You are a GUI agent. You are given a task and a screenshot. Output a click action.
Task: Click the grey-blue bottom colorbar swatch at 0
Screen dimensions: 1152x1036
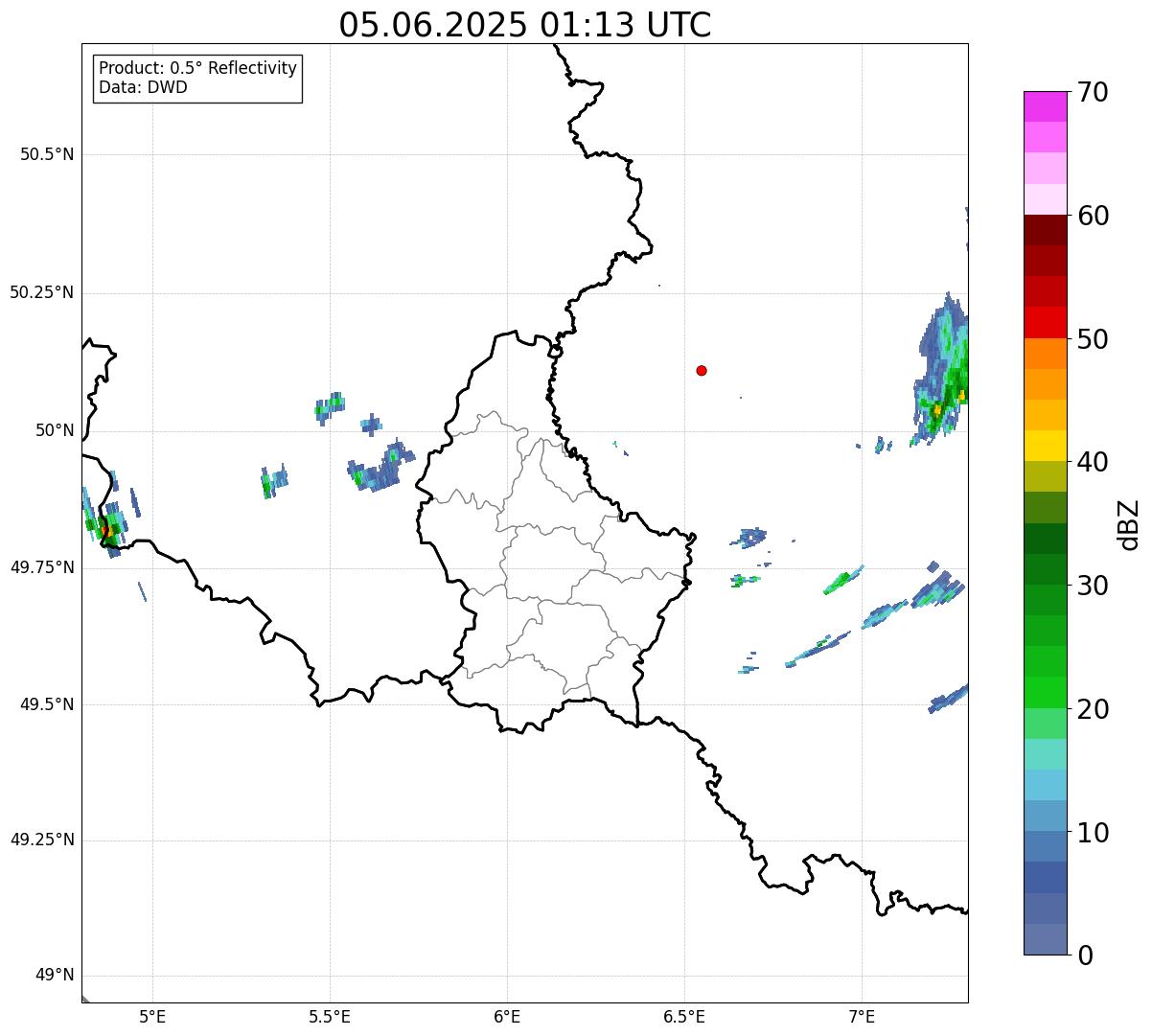1045,939
